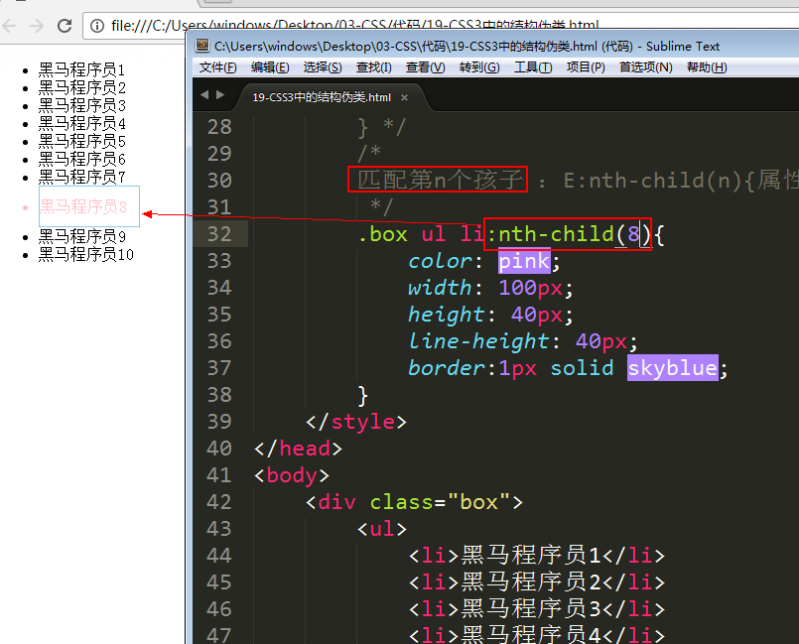Click line number 32 in the gutter
799x644 pixels.
point(219,234)
